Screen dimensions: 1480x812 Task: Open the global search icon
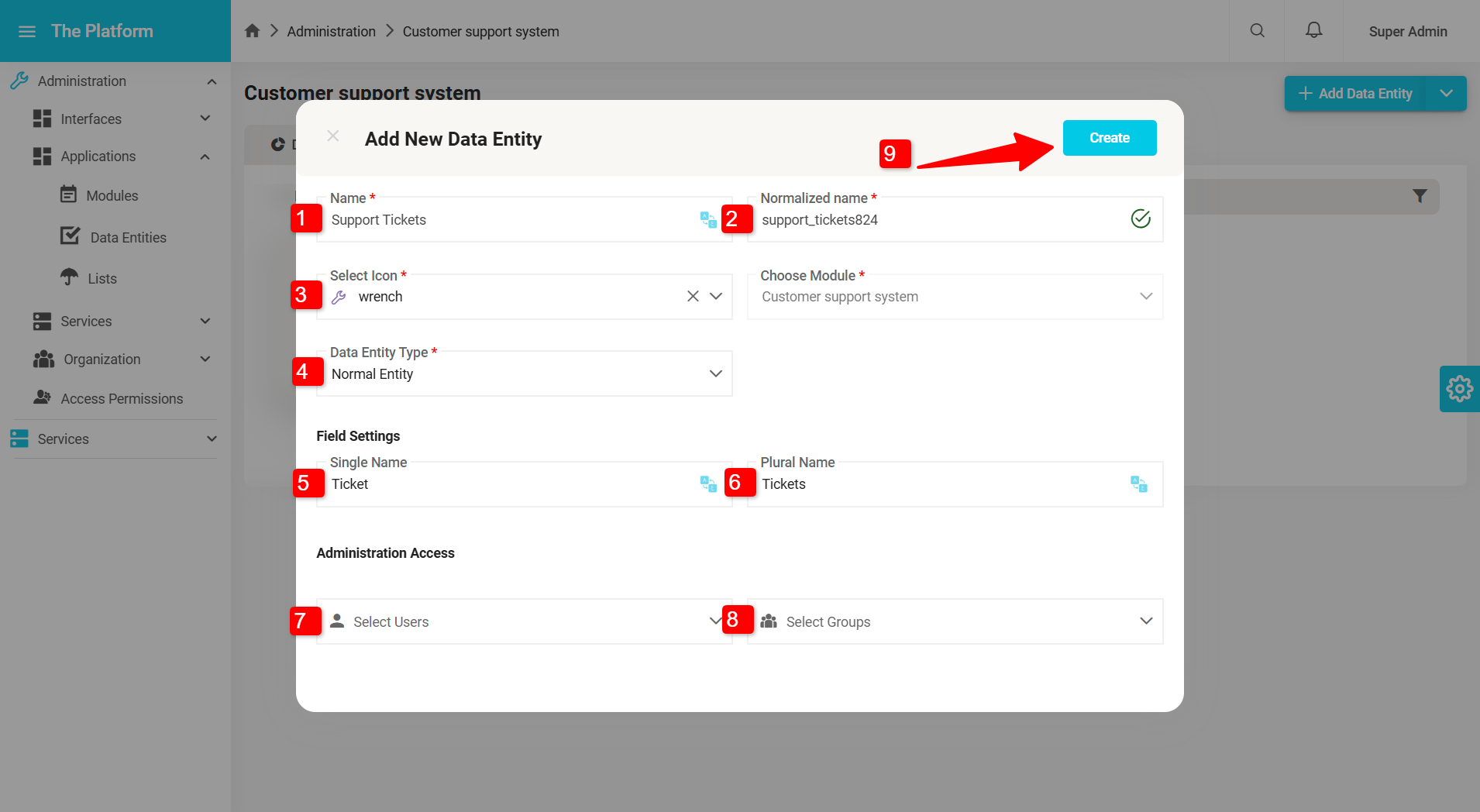click(x=1256, y=31)
